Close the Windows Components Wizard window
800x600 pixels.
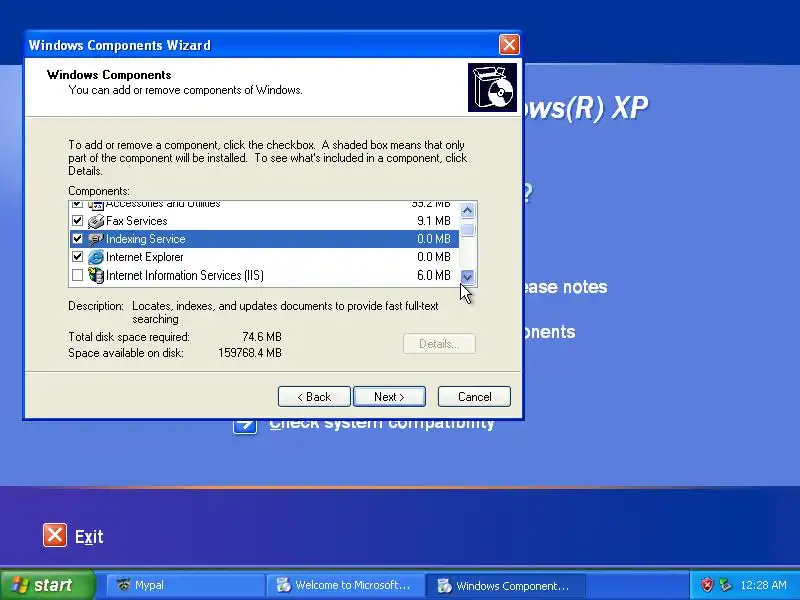[x=509, y=45]
